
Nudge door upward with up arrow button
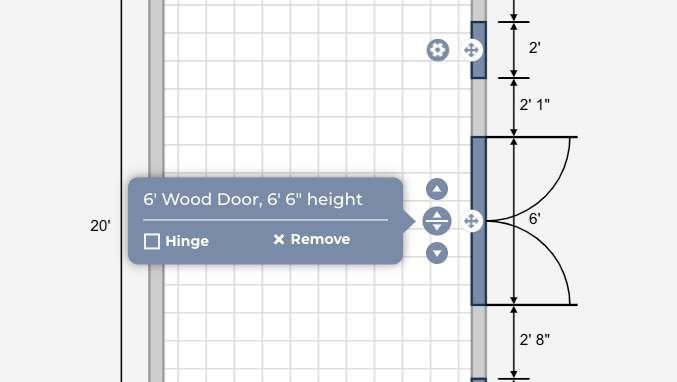437,189
